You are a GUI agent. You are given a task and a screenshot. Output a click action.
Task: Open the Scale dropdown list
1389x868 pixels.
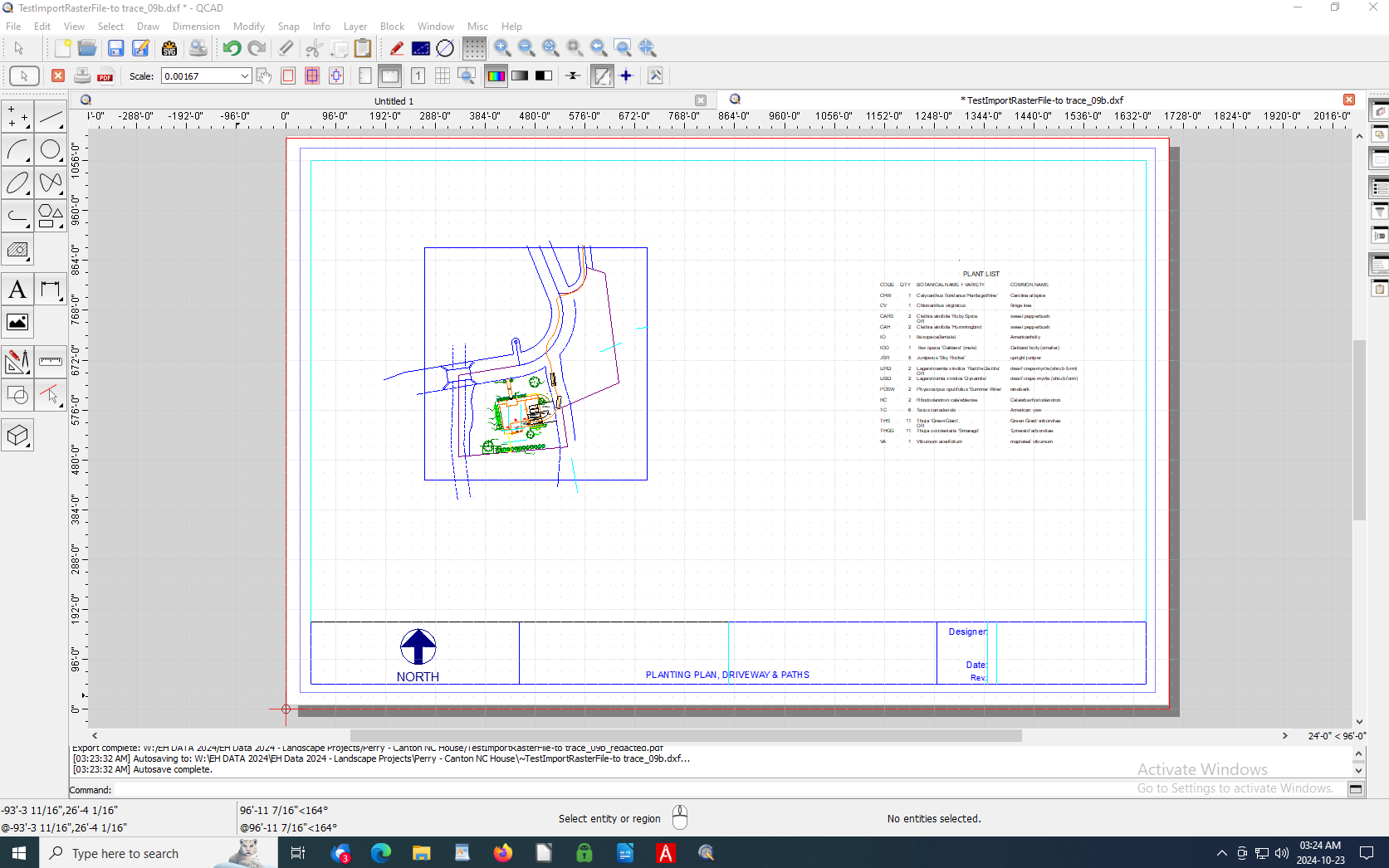pyautogui.click(x=245, y=76)
